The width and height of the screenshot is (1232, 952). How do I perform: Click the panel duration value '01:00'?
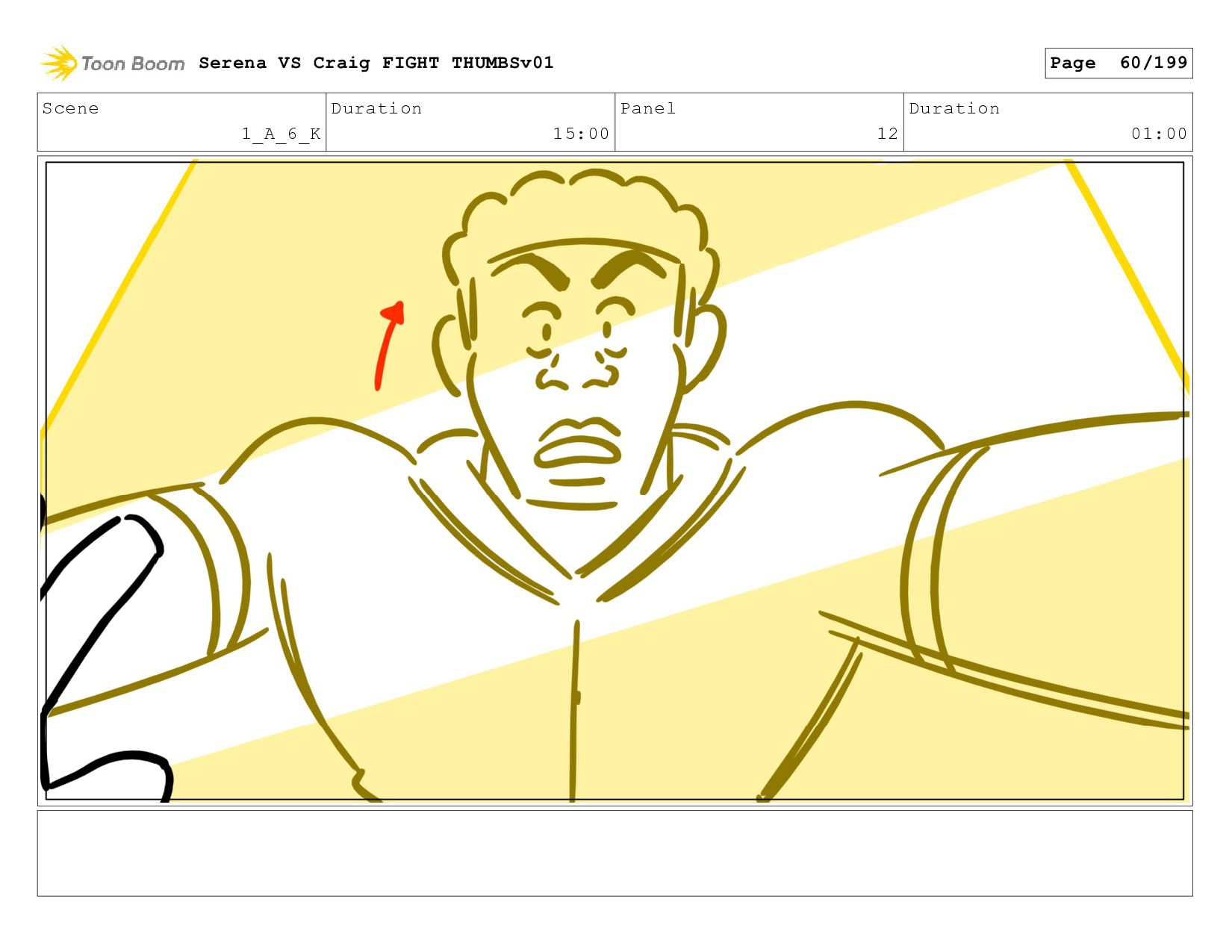(x=1159, y=134)
